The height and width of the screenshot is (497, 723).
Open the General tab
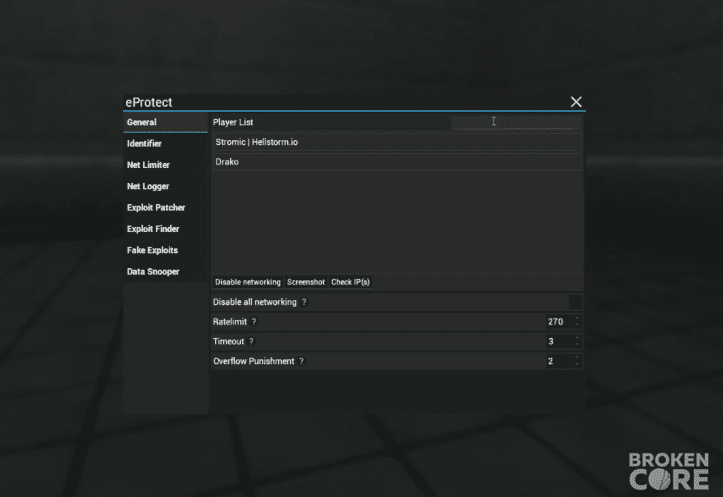165,122
